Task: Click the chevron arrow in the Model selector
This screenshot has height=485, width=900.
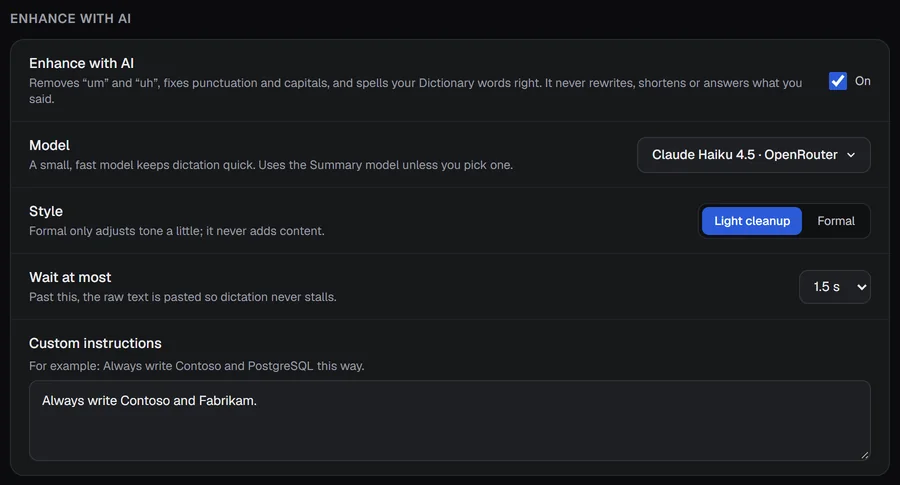Action: tap(851, 155)
